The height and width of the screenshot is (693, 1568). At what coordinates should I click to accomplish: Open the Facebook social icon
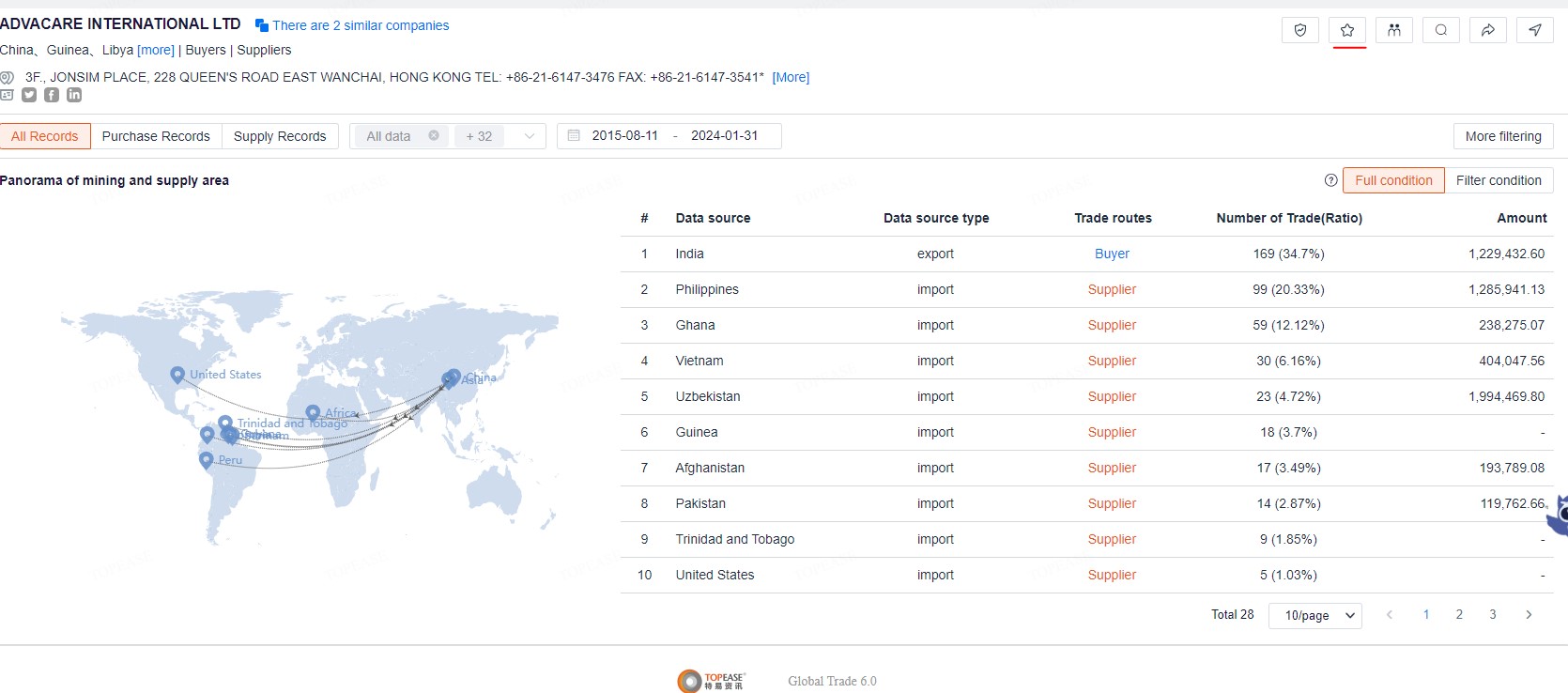(x=52, y=95)
